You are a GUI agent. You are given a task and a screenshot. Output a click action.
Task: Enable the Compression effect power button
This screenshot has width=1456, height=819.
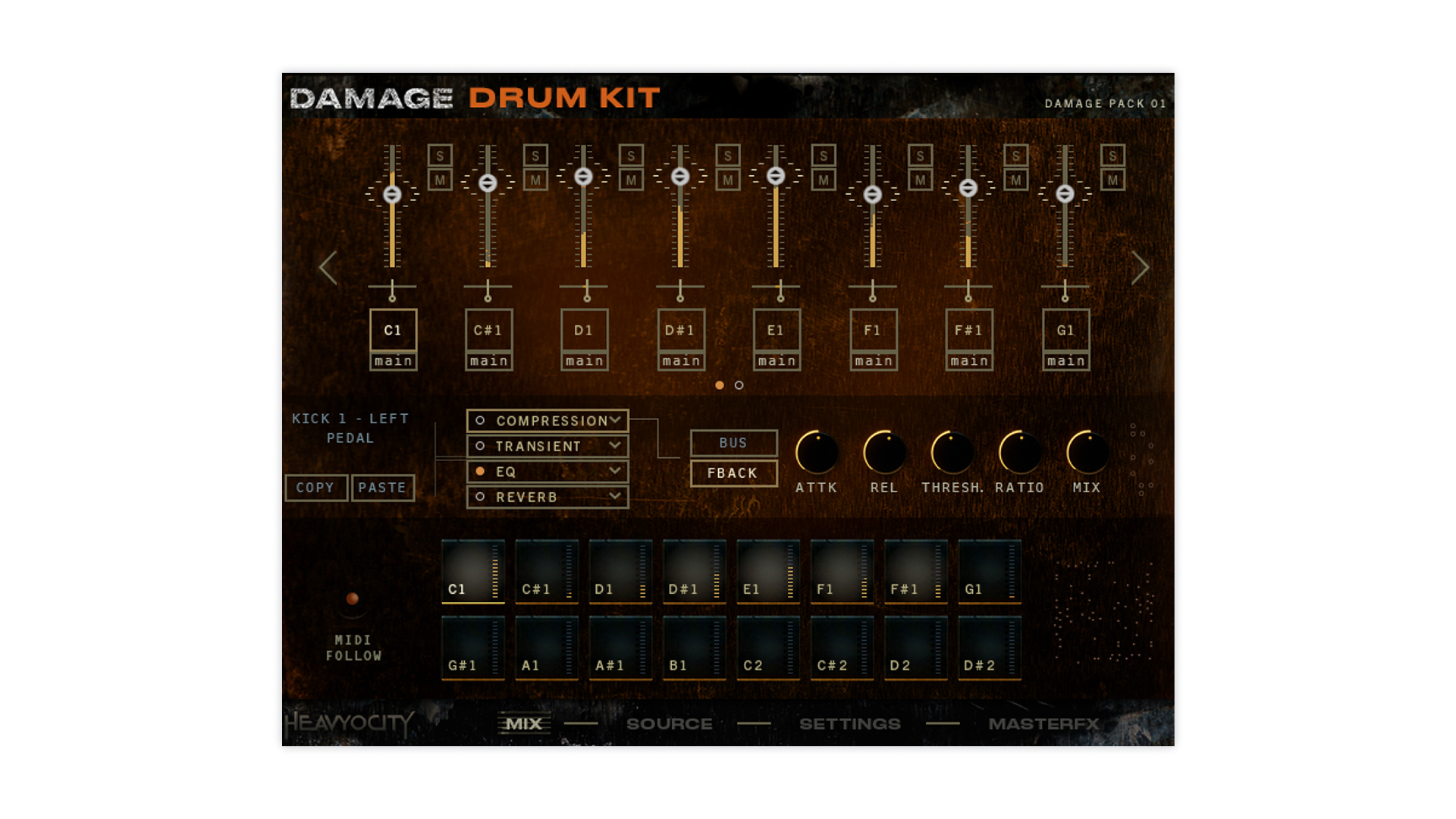pos(480,420)
